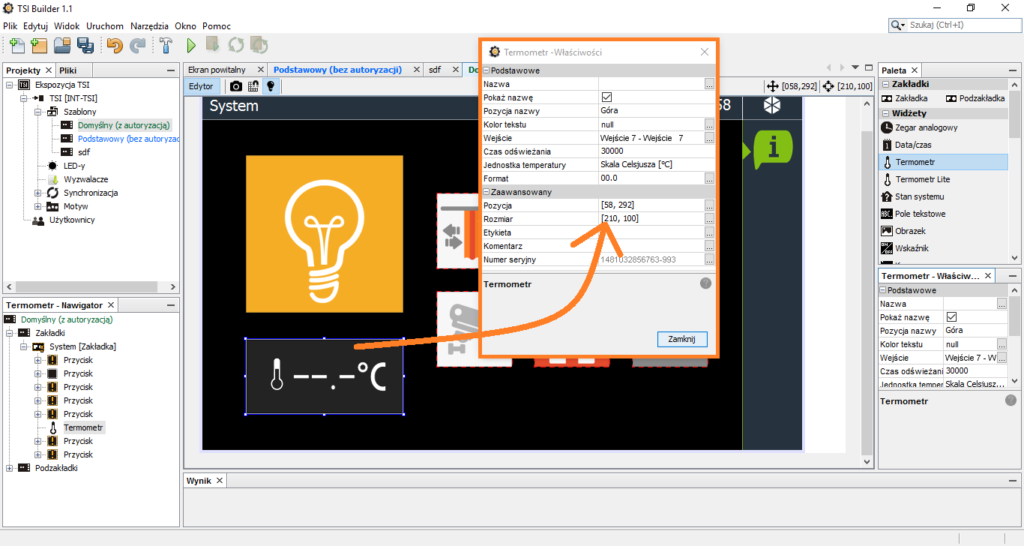The image size is (1024, 546).
Task: Open the Uruchom menu
Action: [104, 26]
